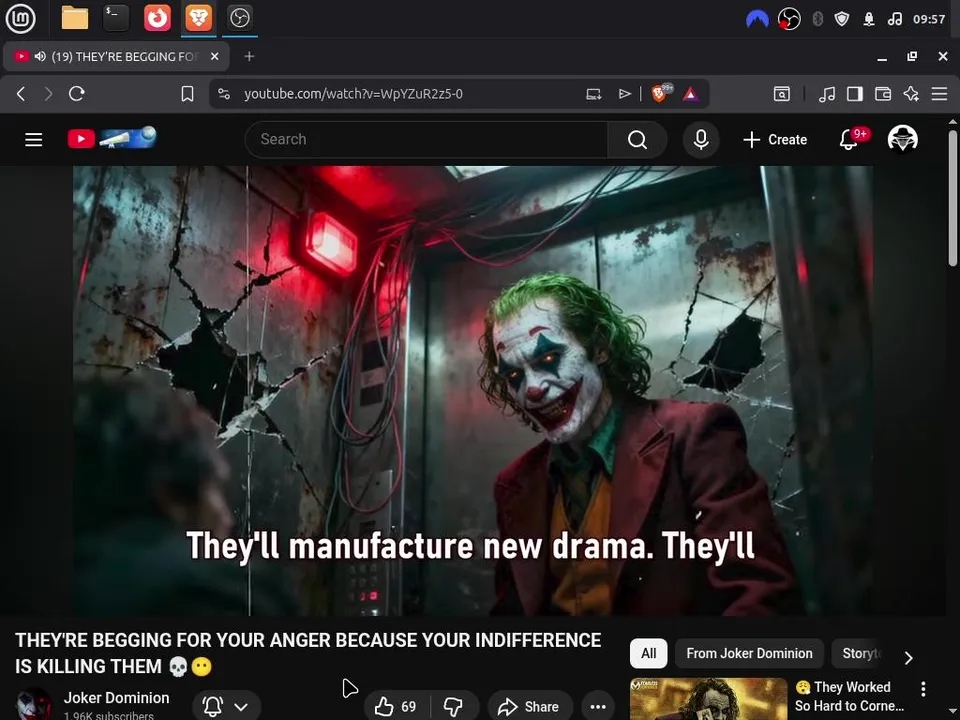The height and width of the screenshot is (720, 960).
Task: Close the YouTube browser tab
Action: coord(214,56)
